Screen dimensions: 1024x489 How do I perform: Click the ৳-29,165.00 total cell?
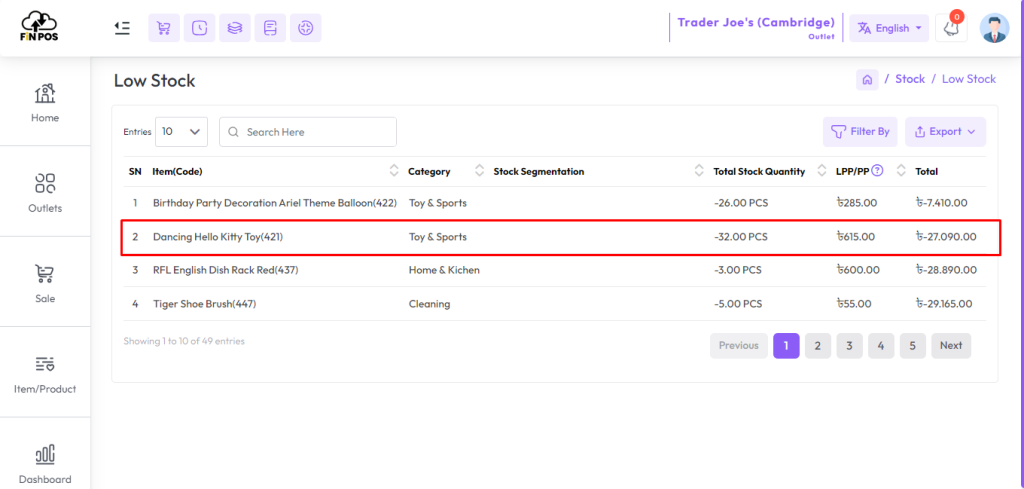point(944,304)
